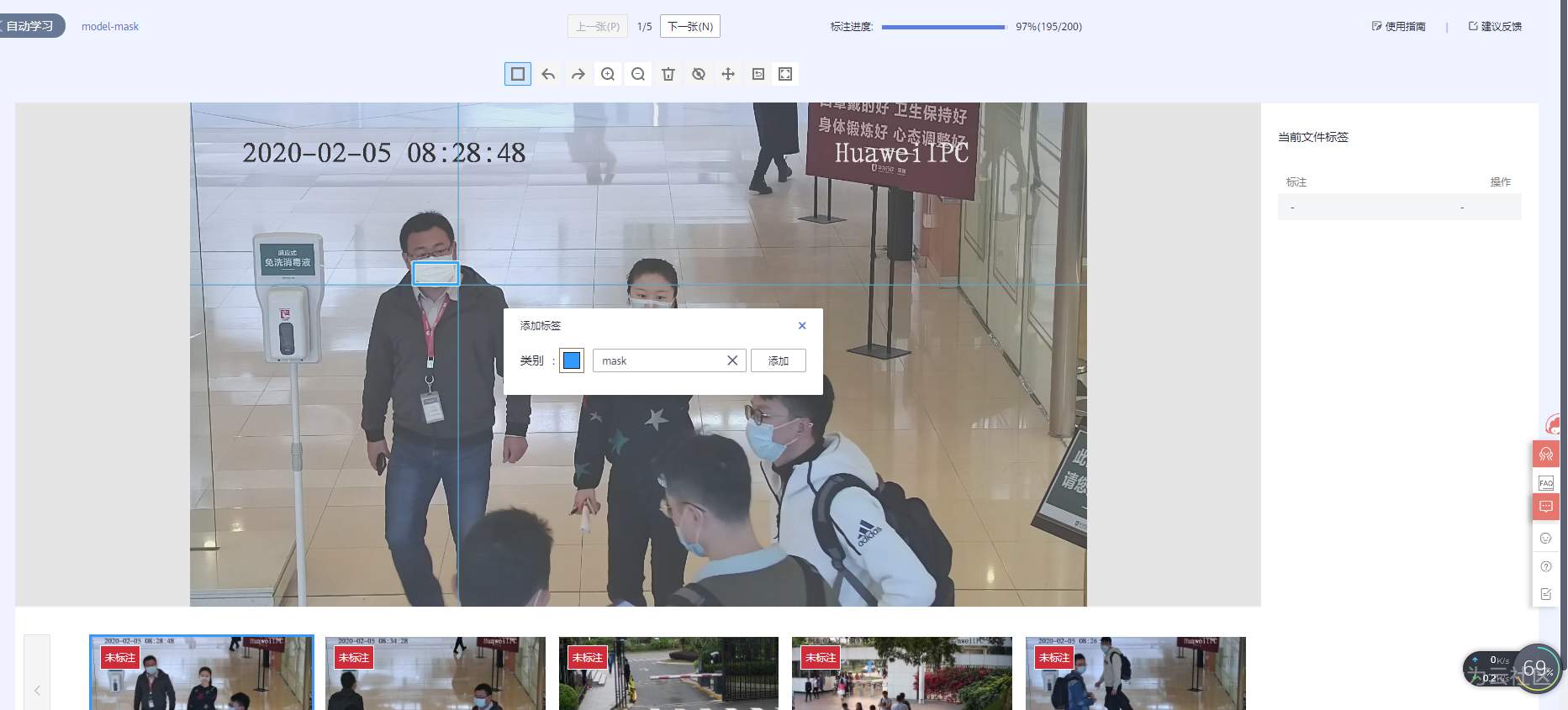
Task: Close the 添加标签 dialog
Action: pos(802,326)
